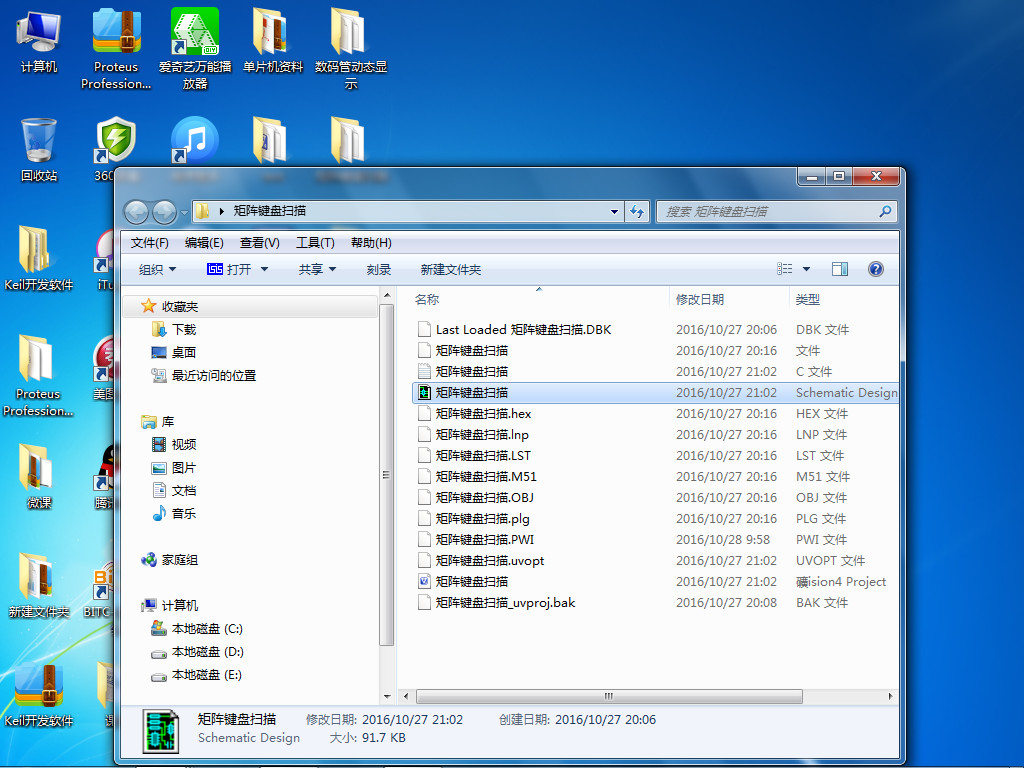Click the Explorer forward navigation button
This screenshot has height=768, width=1024.
point(164,212)
